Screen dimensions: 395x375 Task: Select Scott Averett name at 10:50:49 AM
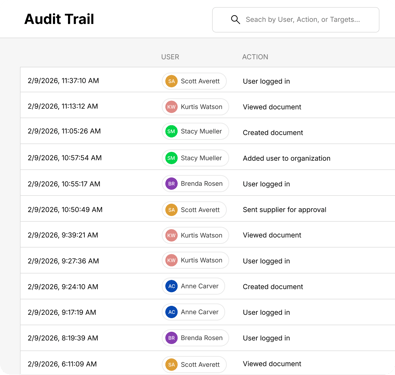[x=200, y=210]
